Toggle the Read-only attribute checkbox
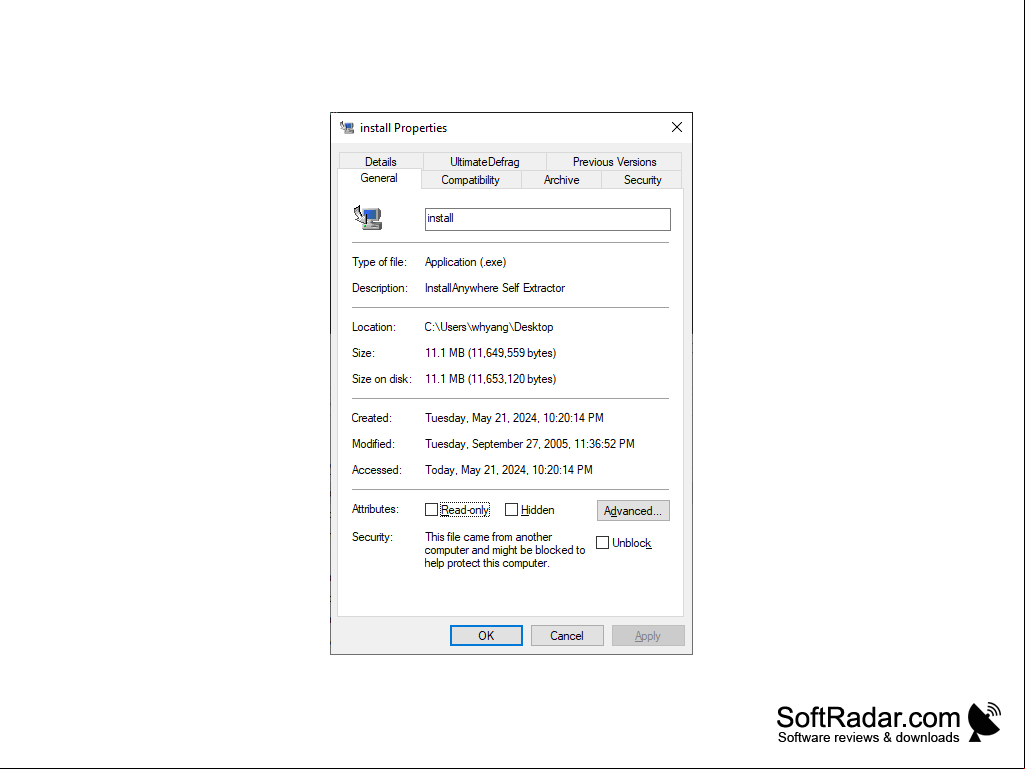This screenshot has height=769, width=1025. pos(431,509)
